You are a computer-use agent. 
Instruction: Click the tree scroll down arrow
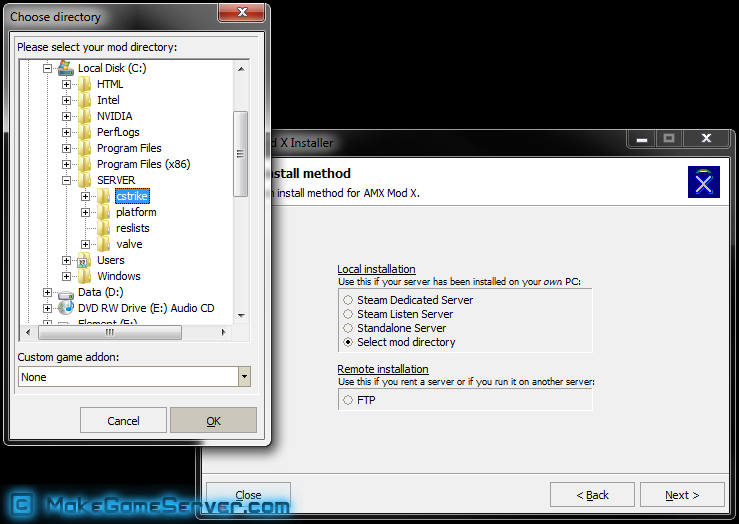pos(241,316)
